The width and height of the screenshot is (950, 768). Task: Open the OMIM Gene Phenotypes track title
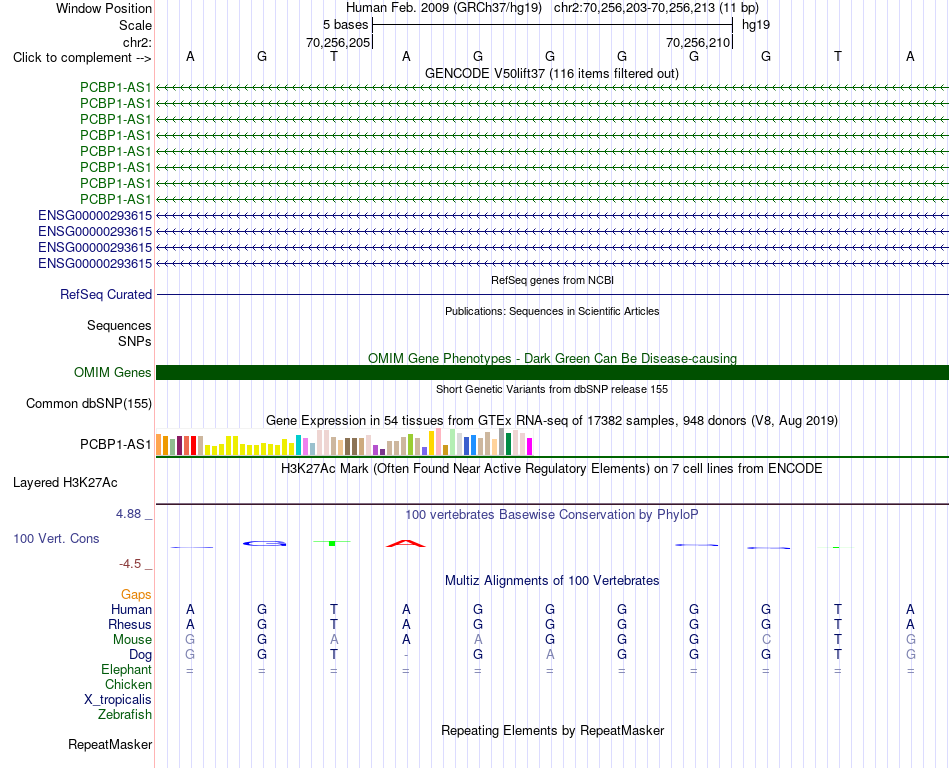[x=552, y=358]
